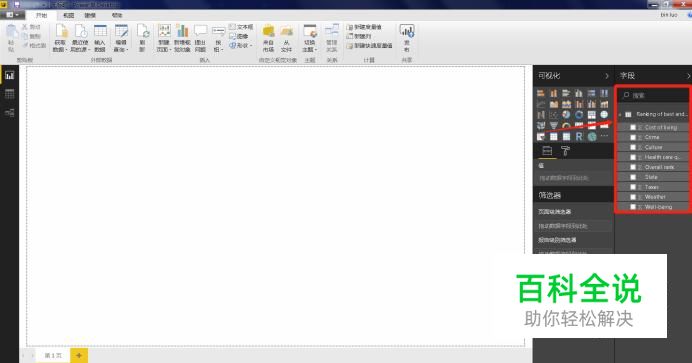This screenshot has height=363, width=692.
Task: Switch to Relationships view in left sidebar
Action: pos(9,113)
